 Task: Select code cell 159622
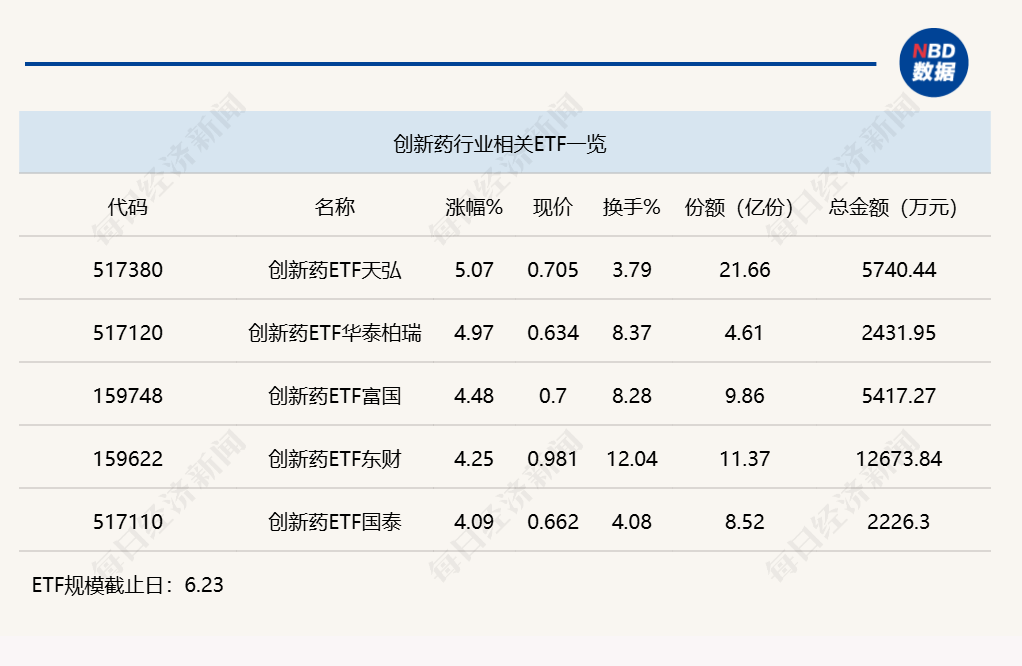(x=128, y=459)
